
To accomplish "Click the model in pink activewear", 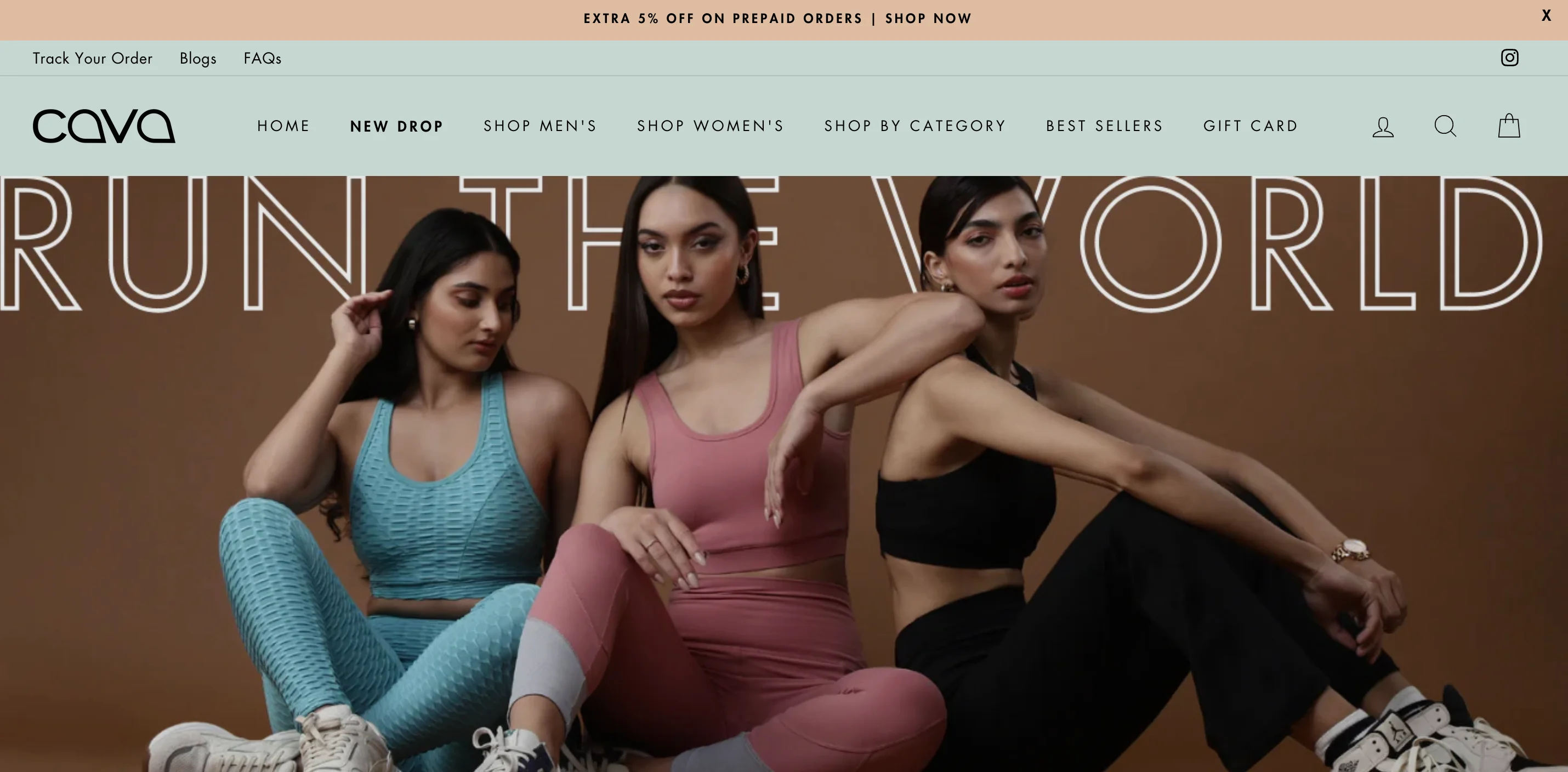I will point(730,487).
